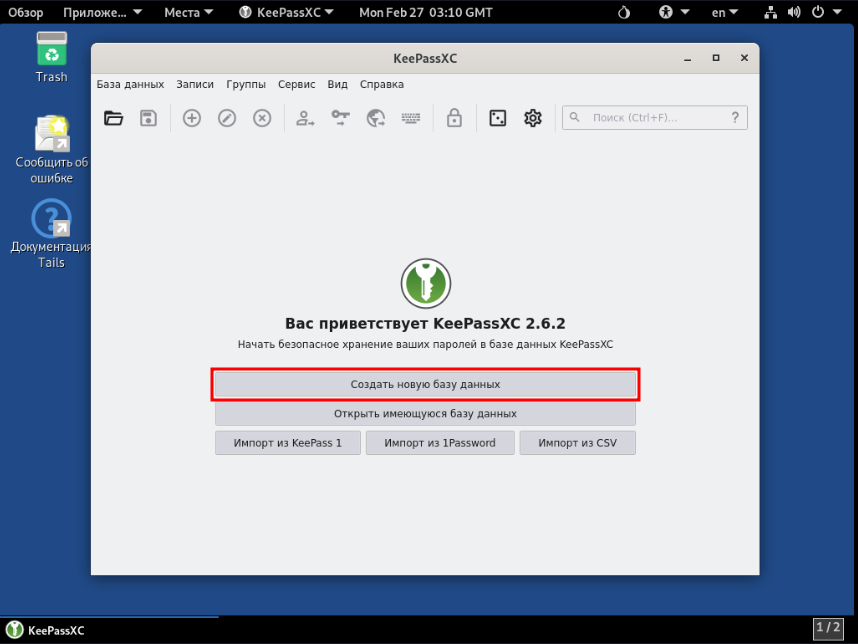Click «Открыть имеющуюся базу данных» button
The width and height of the screenshot is (858, 644).
425,413
